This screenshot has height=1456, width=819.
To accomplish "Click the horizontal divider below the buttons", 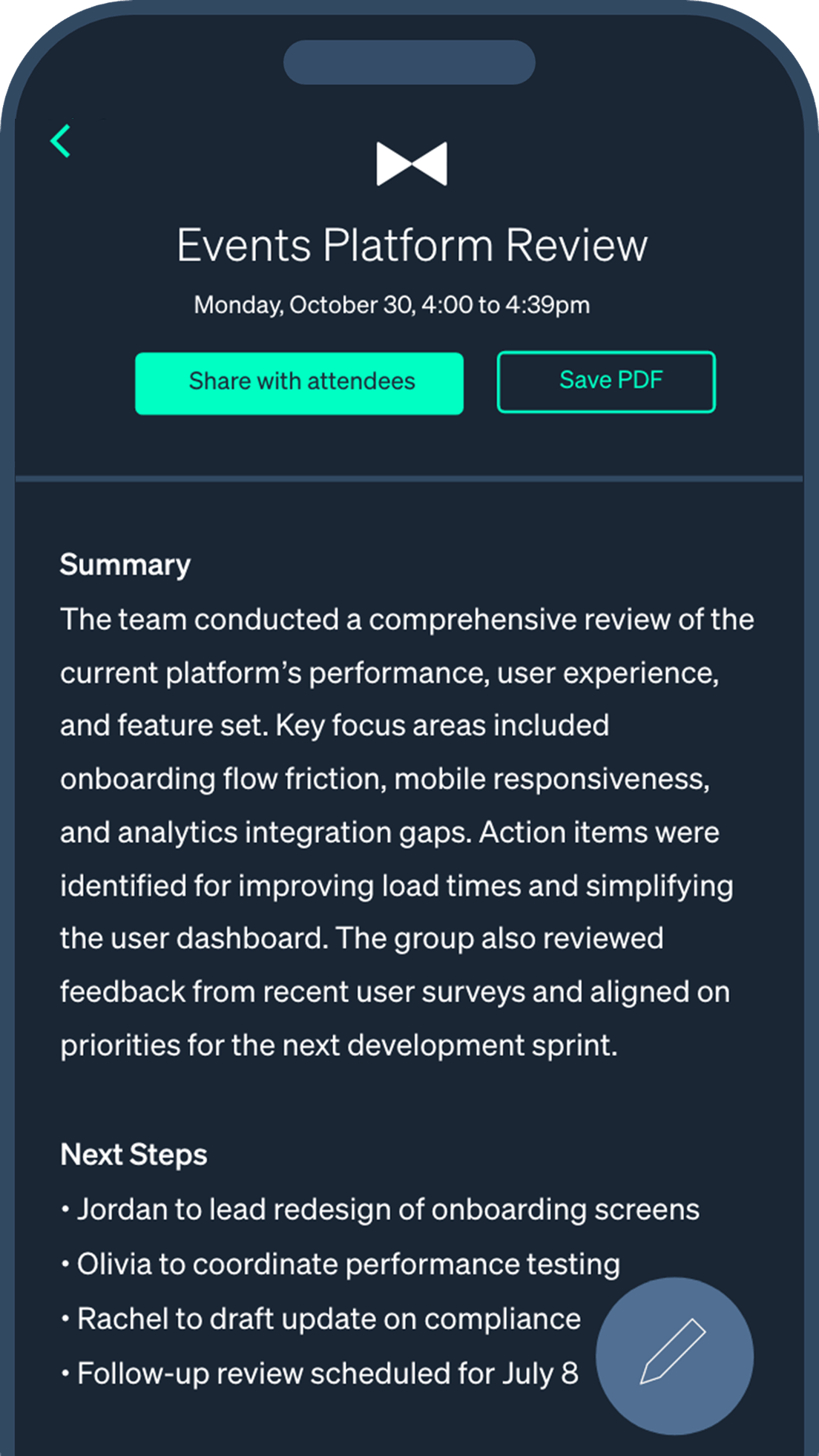I will [409, 479].
